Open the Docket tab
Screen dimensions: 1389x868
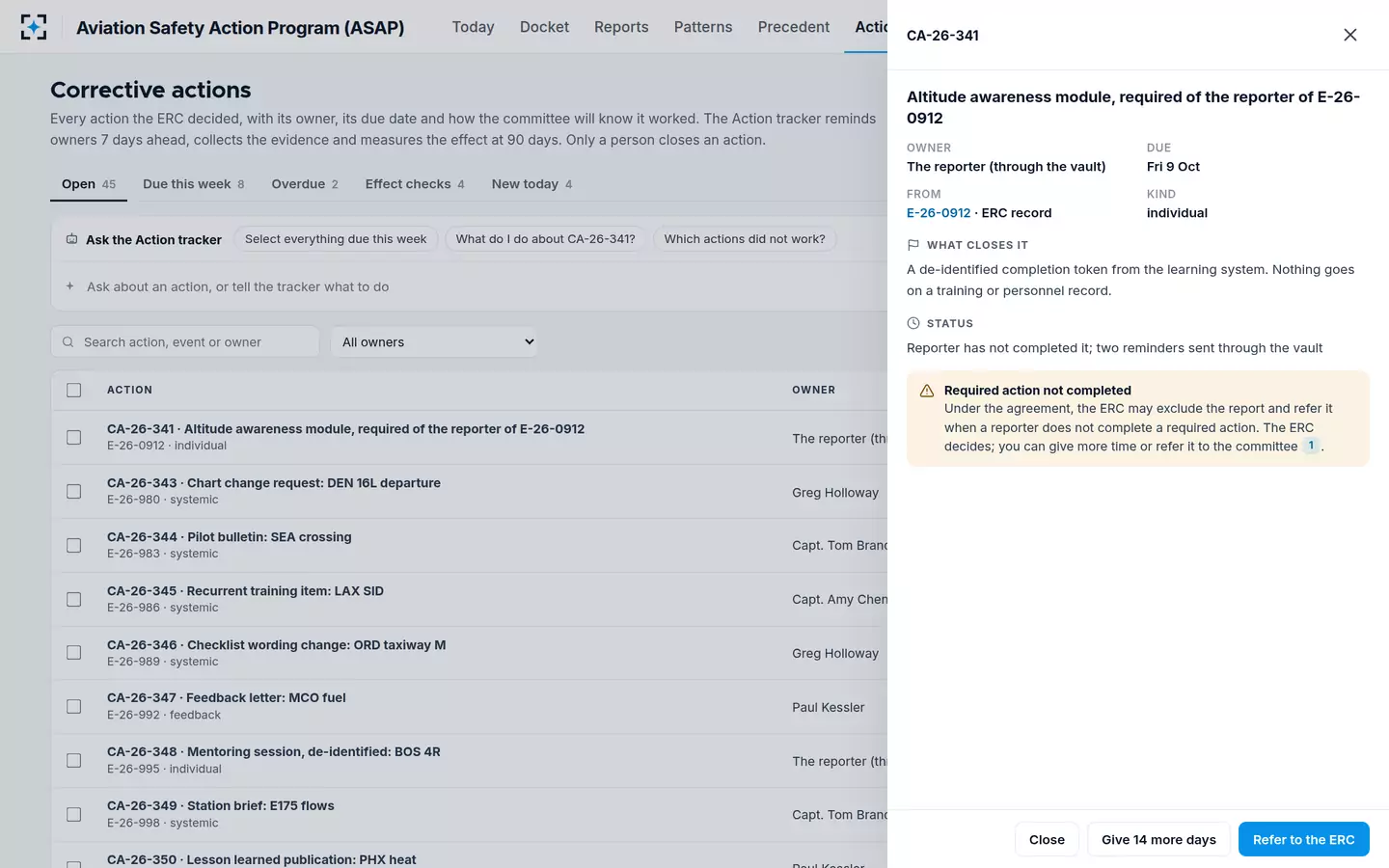545,27
